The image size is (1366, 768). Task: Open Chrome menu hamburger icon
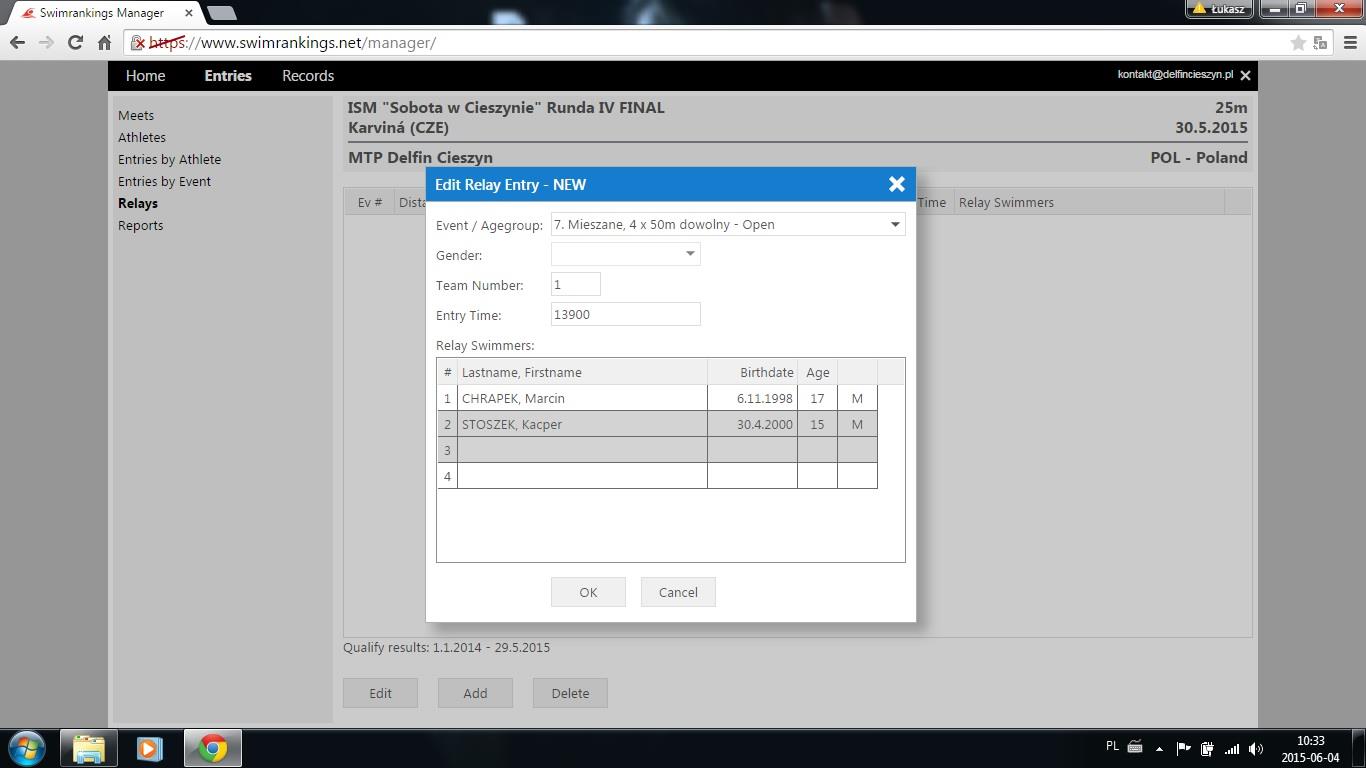[x=1350, y=43]
